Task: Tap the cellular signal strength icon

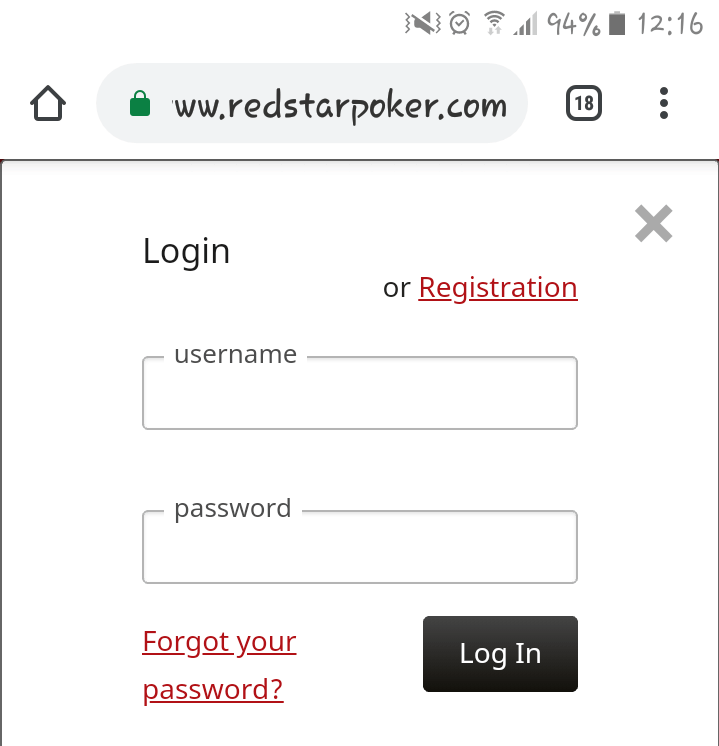Action: point(526,24)
